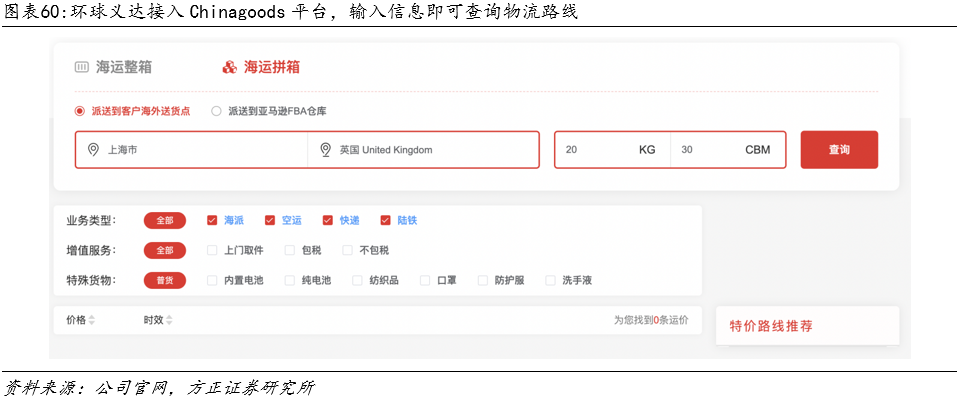
Task: Click the red 查询 search button
Action: tap(839, 149)
